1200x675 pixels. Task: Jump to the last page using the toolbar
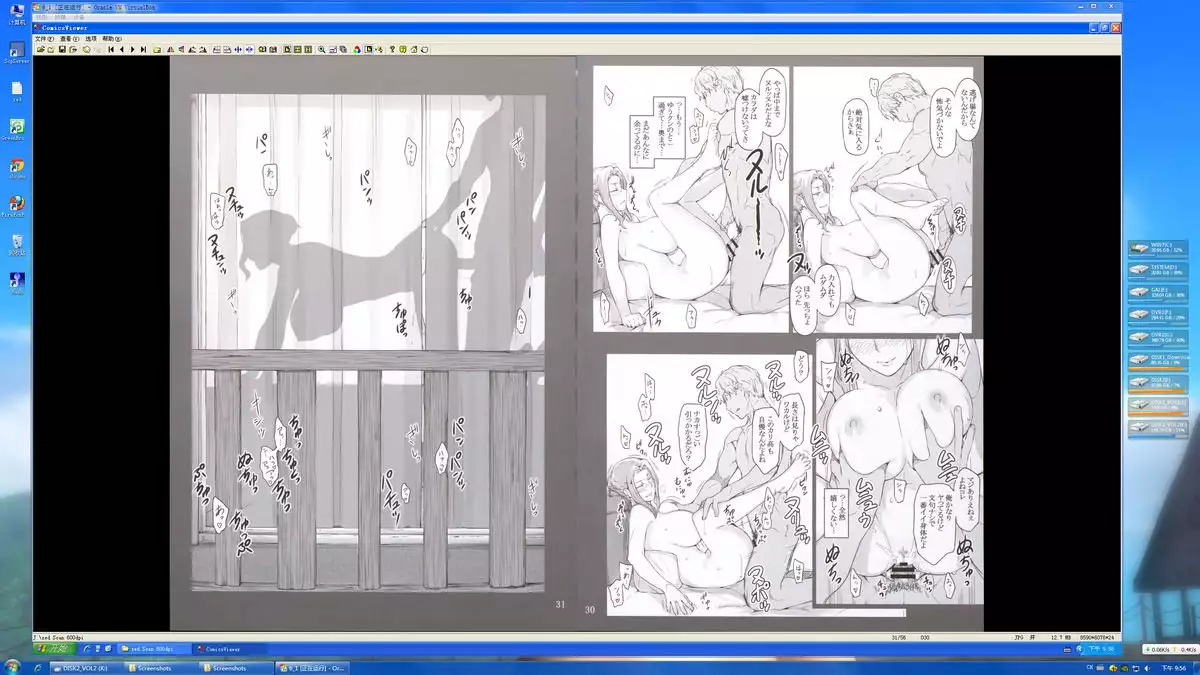tap(143, 49)
